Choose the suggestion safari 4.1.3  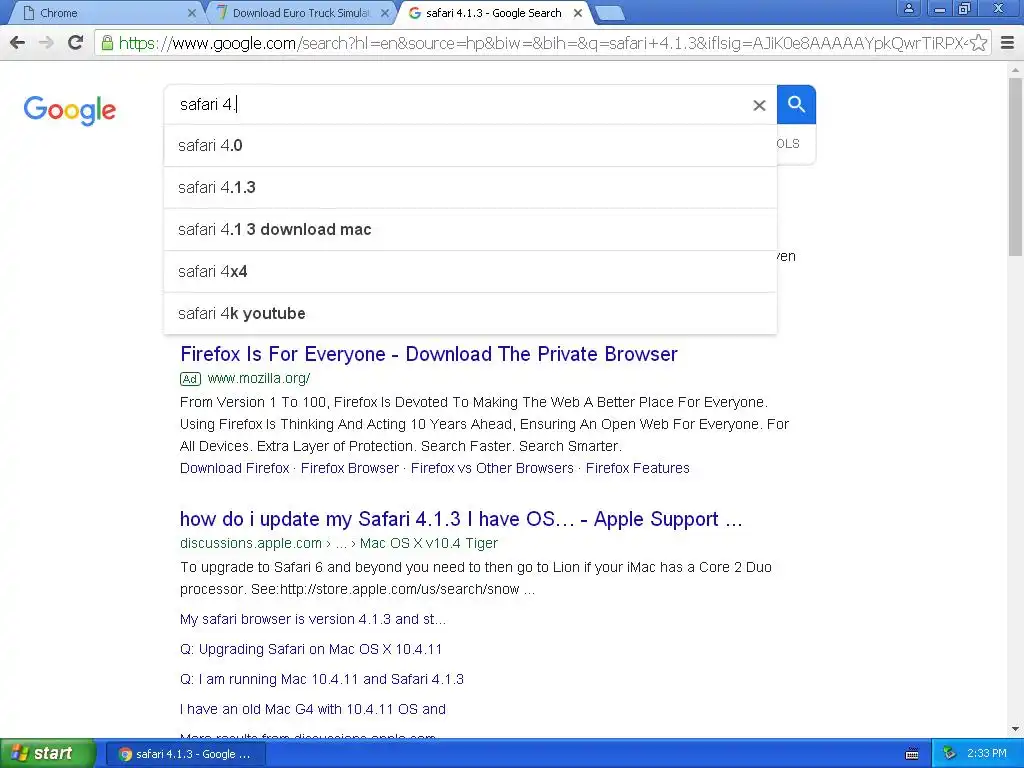click(x=470, y=187)
